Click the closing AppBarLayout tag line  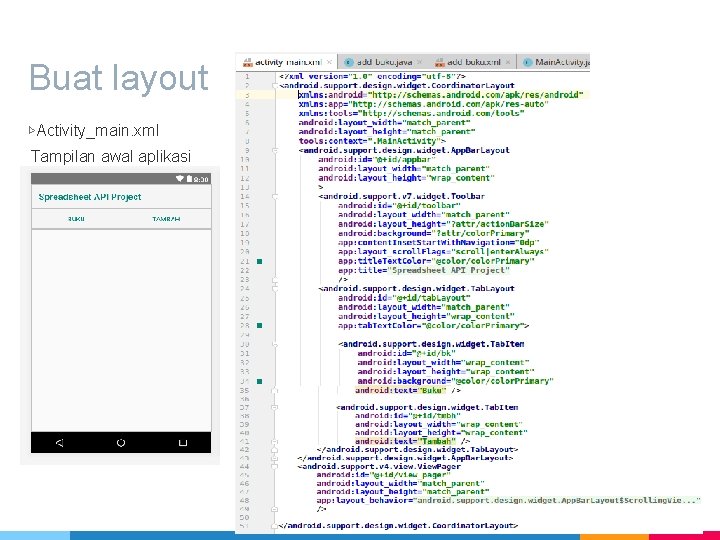point(405,458)
